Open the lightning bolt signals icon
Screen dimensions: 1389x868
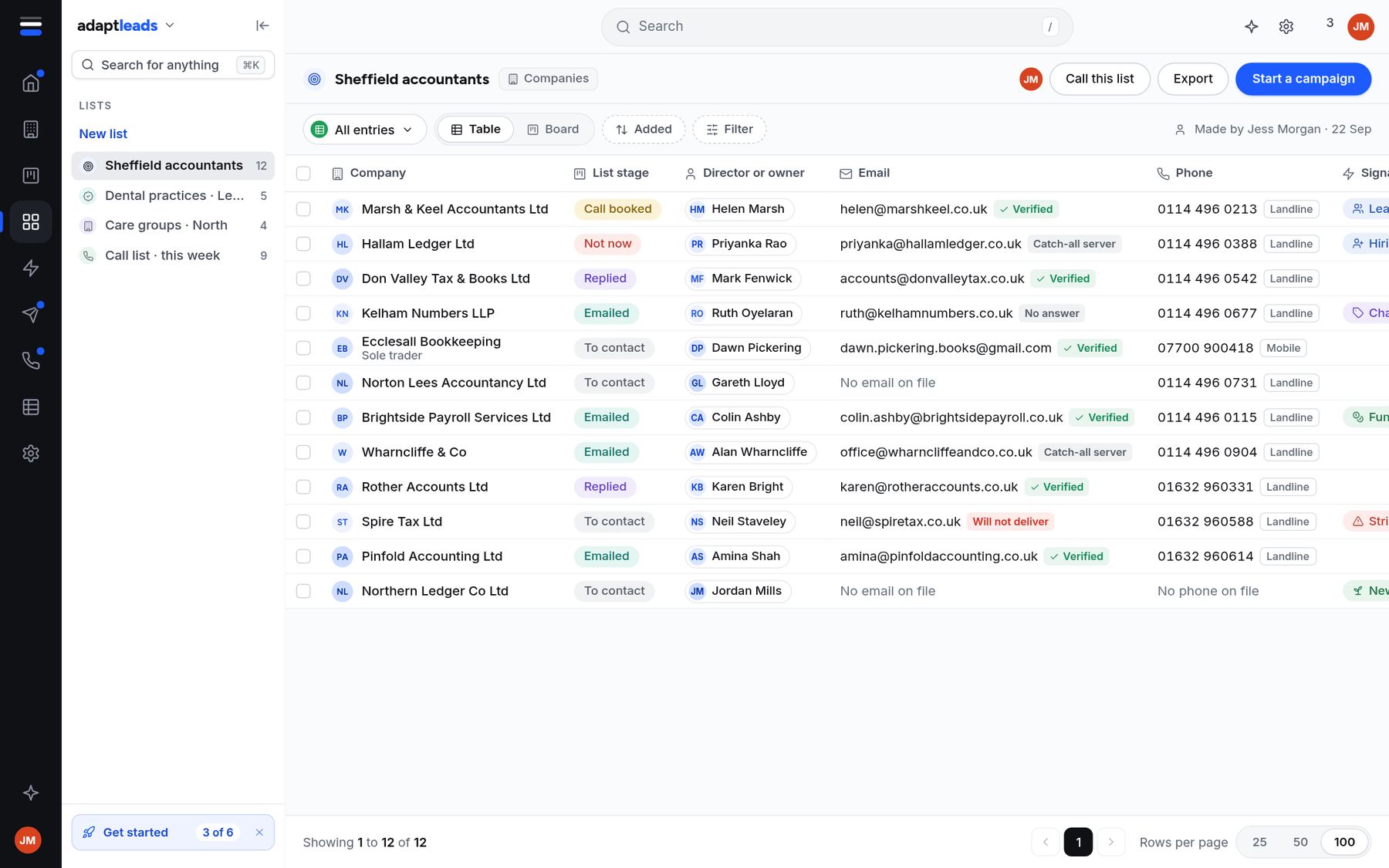click(31, 268)
